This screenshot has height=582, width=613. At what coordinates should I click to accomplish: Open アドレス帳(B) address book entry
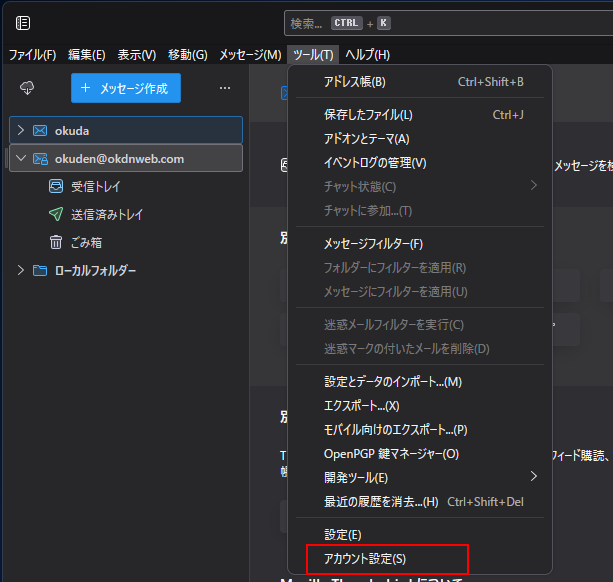[x=354, y=81]
